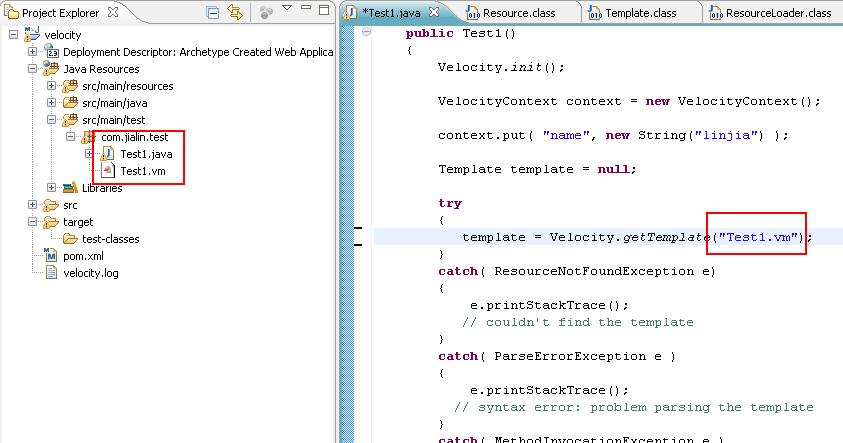Click the Deployment Descriptor icon
Screen dimensions: 843x443
point(52,52)
